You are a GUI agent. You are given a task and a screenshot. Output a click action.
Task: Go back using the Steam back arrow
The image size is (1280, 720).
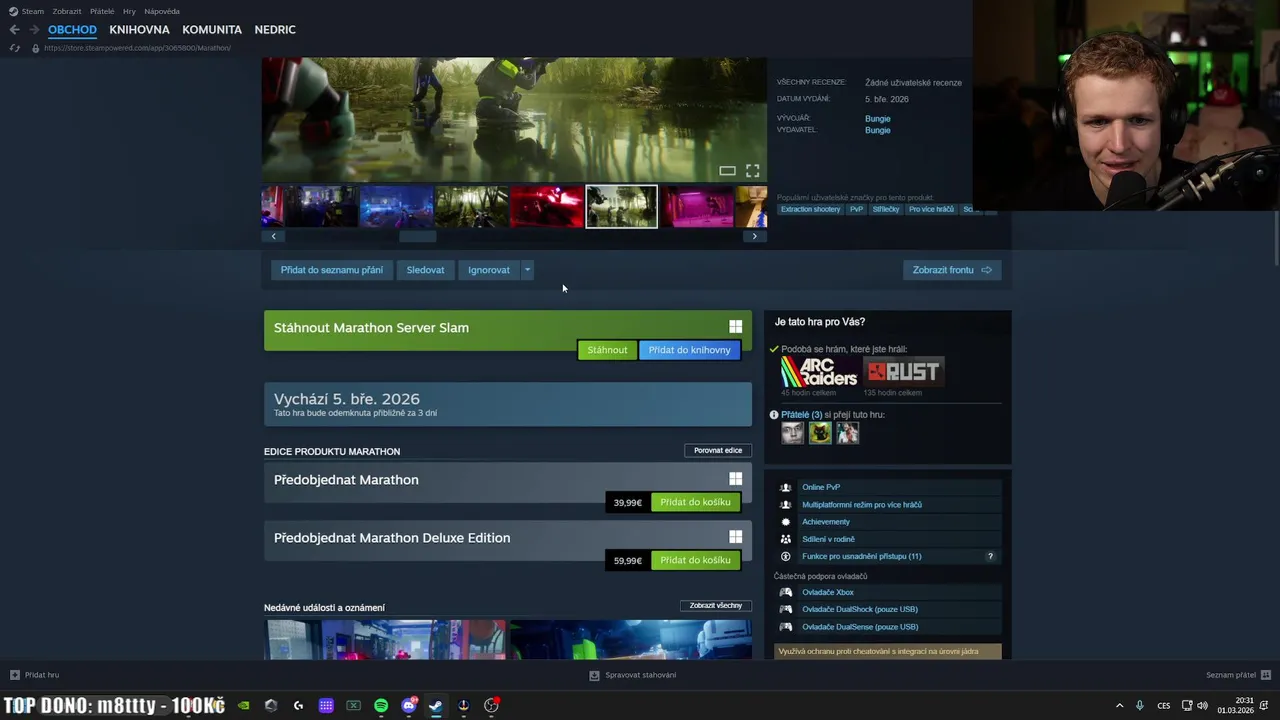[14, 30]
